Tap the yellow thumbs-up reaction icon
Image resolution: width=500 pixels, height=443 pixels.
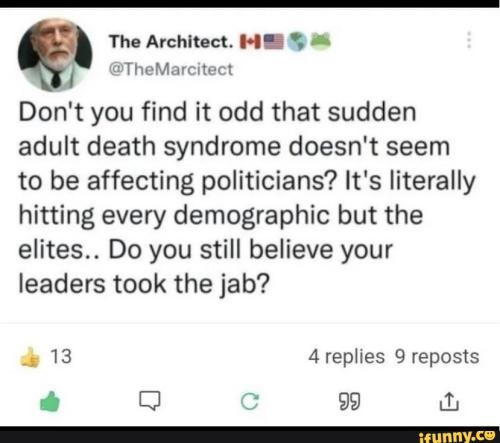30,357
